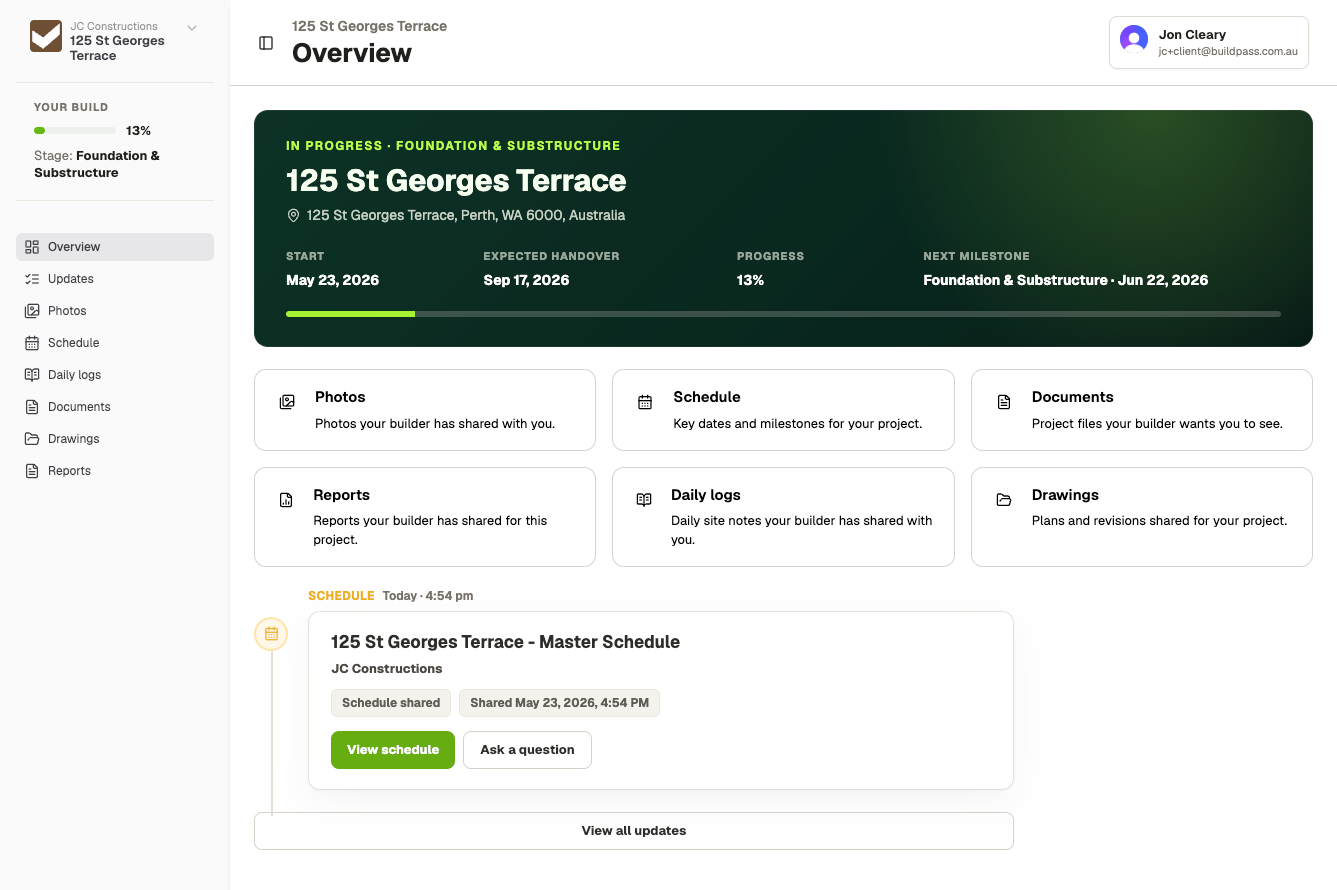This screenshot has height=890, width=1337.
Task: Open Daily logs in the sidebar
Action: (x=115, y=375)
